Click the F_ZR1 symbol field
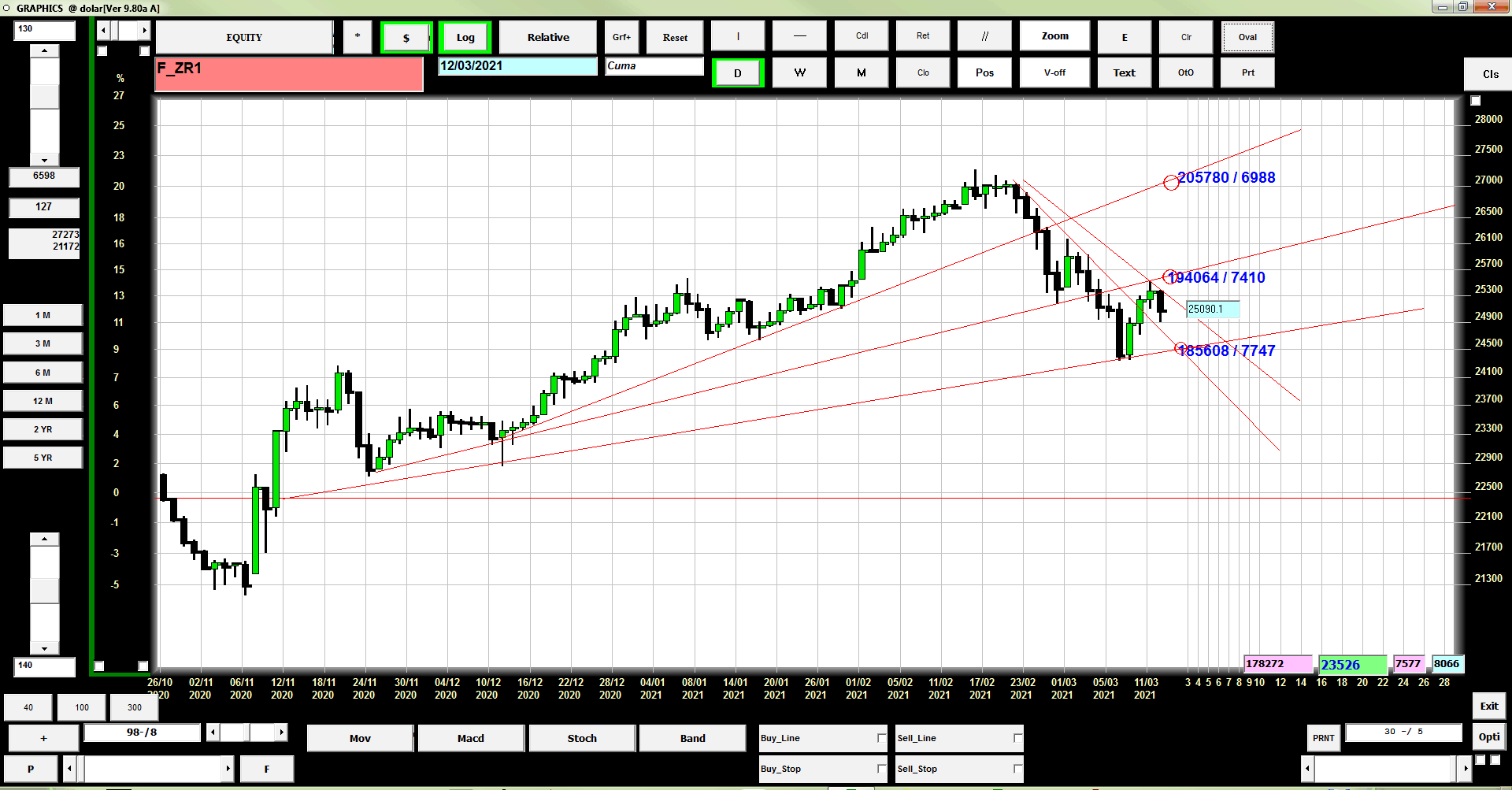This screenshot has width=1512, height=790. [289, 74]
